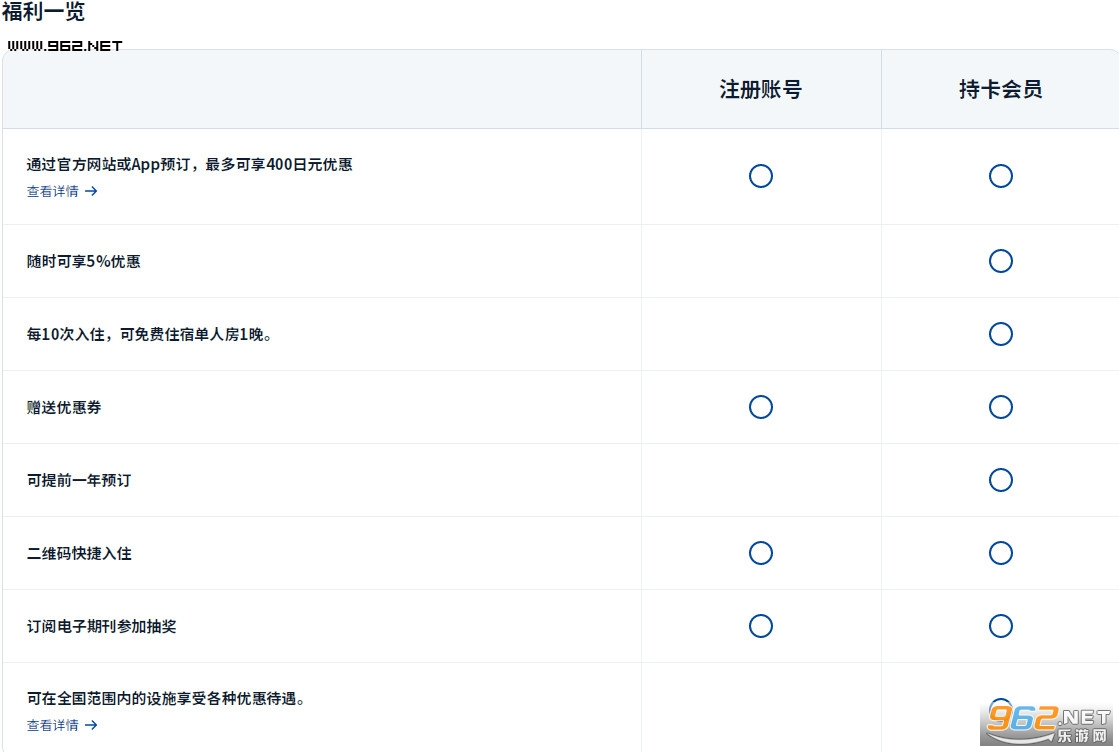Select the 注册账号 column header
Image resolution: width=1119 pixels, height=752 pixels.
pyautogui.click(x=761, y=89)
